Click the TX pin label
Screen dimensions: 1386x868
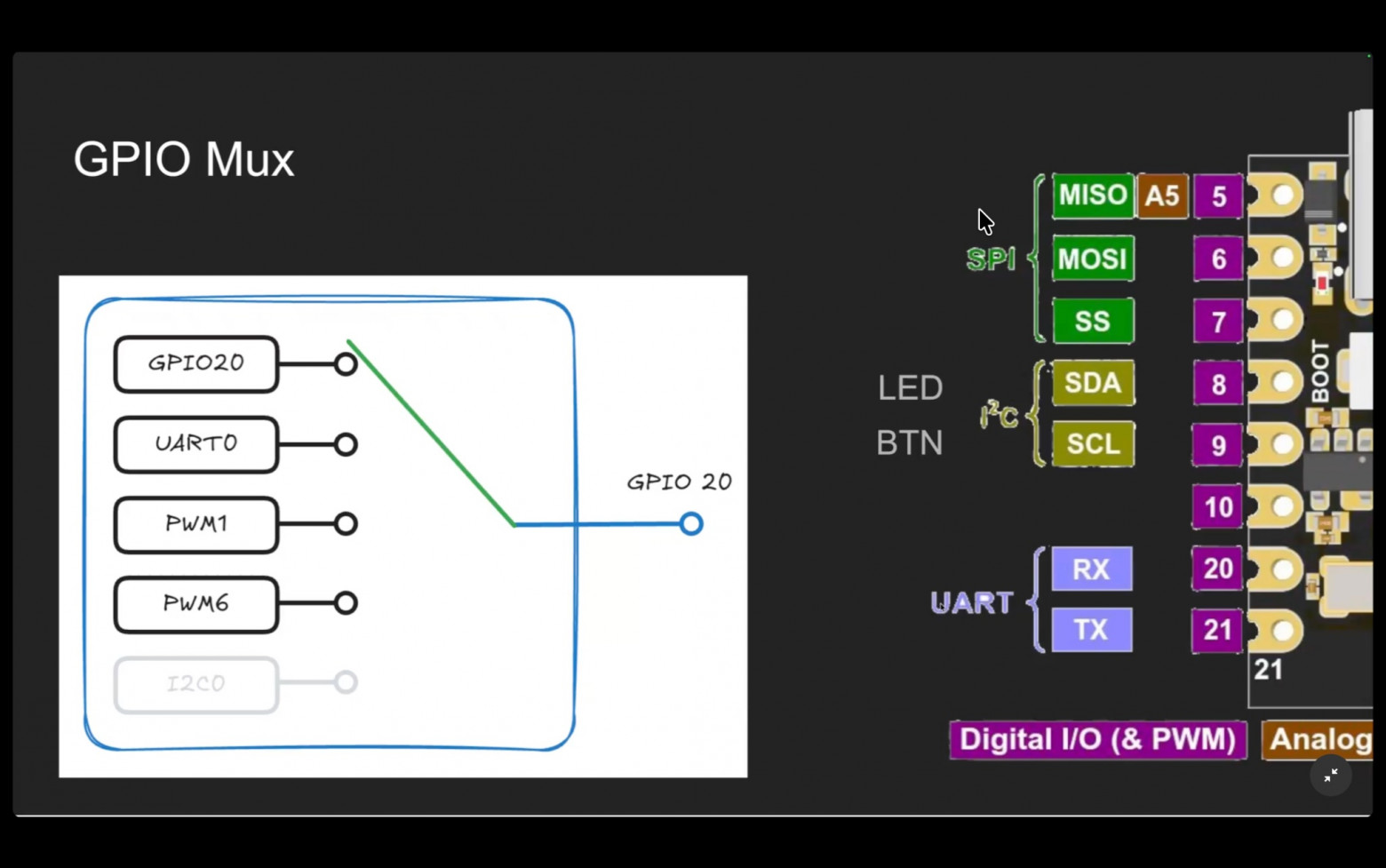tap(1092, 630)
